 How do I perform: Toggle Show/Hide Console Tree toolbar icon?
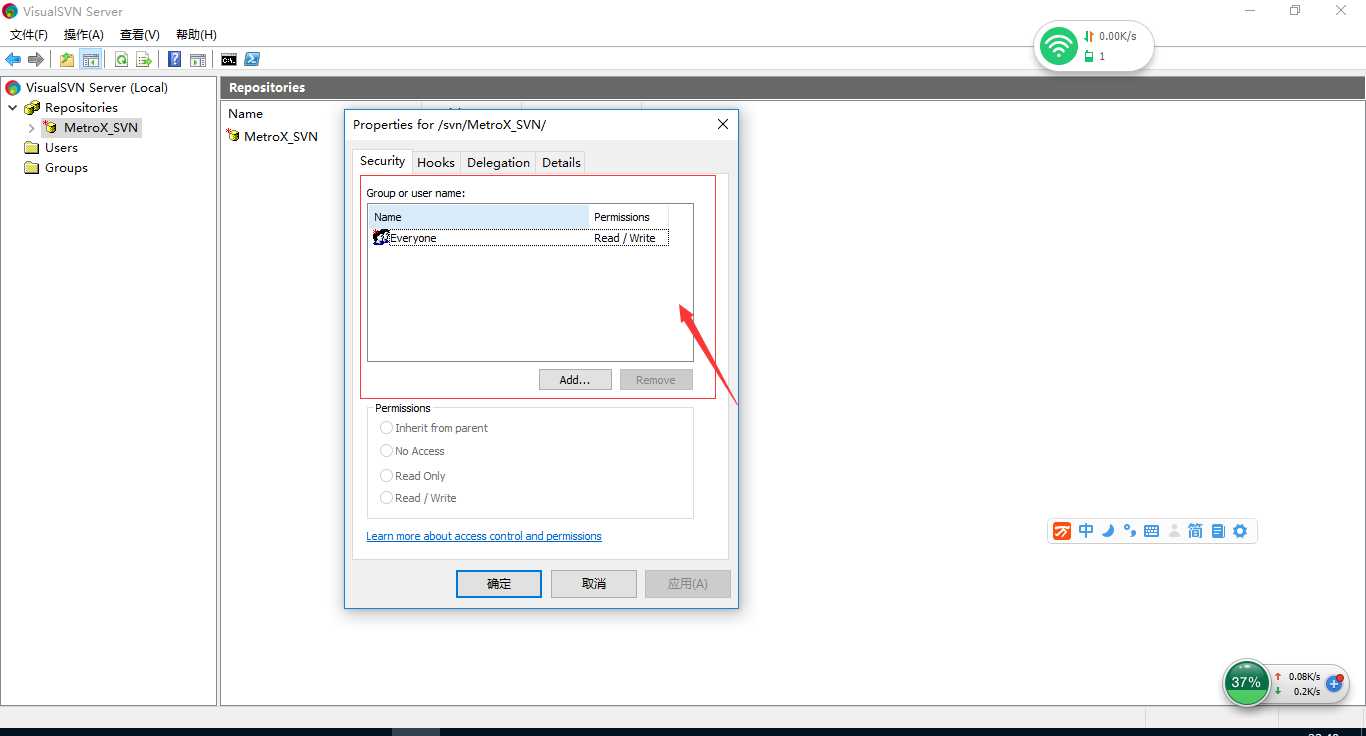pyautogui.click(x=90, y=60)
